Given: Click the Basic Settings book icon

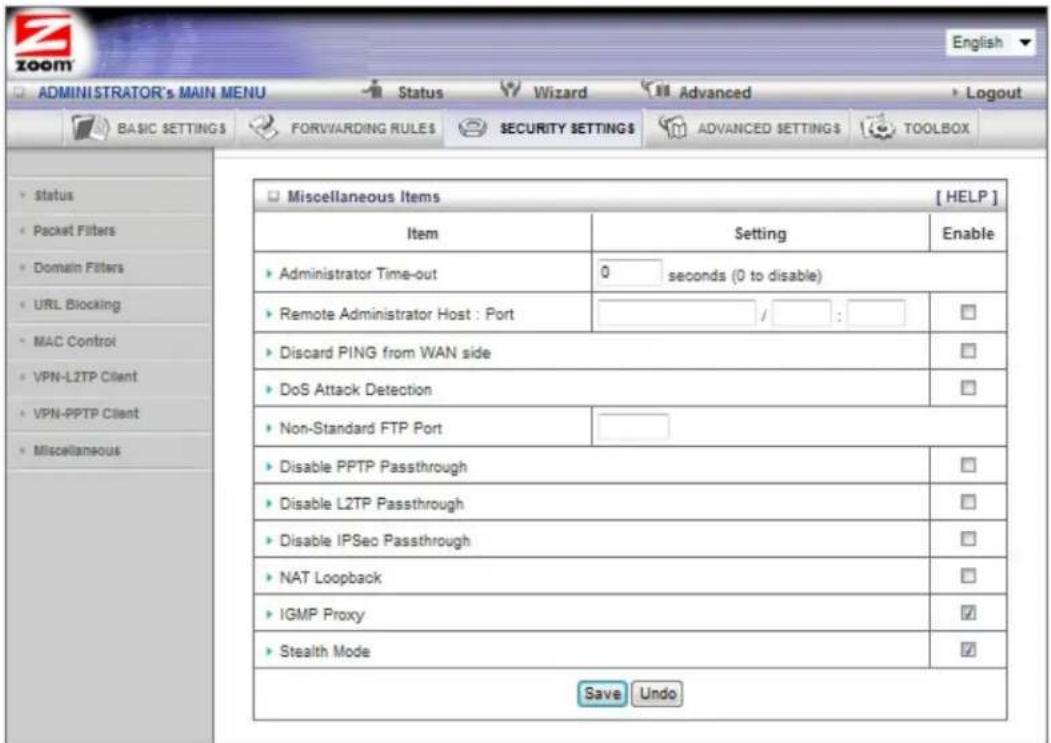Looking at the screenshot, I should [x=90, y=127].
